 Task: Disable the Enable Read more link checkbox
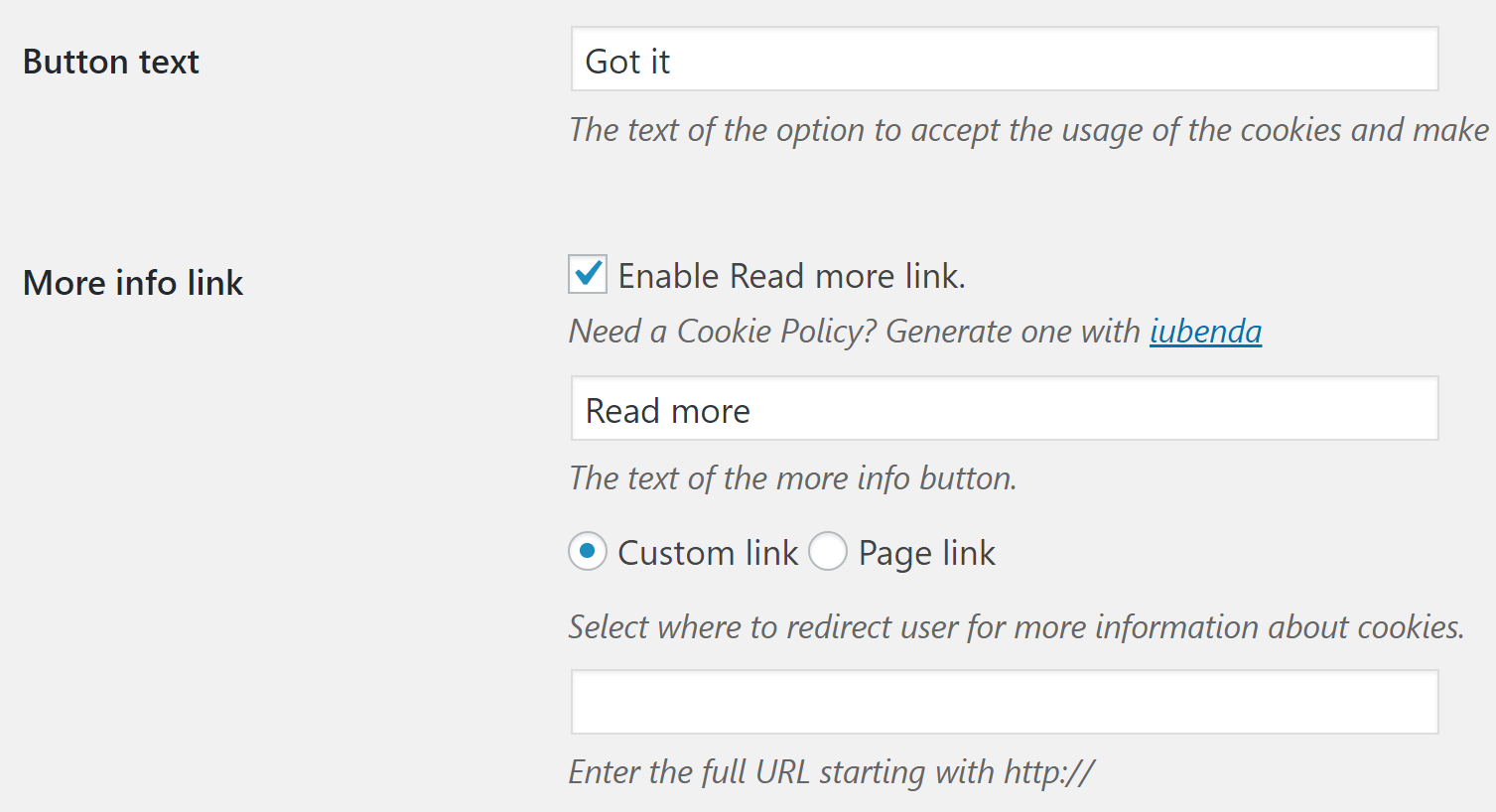click(588, 275)
